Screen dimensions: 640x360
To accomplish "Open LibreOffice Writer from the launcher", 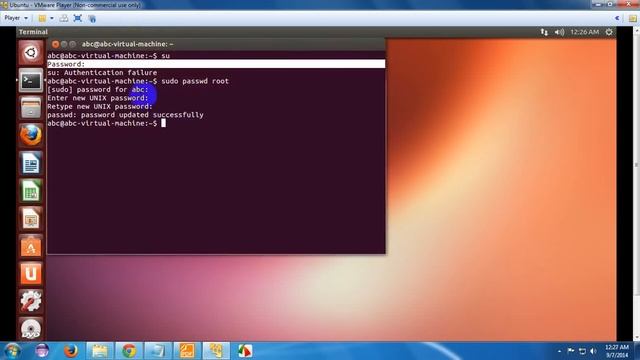I will [31, 164].
